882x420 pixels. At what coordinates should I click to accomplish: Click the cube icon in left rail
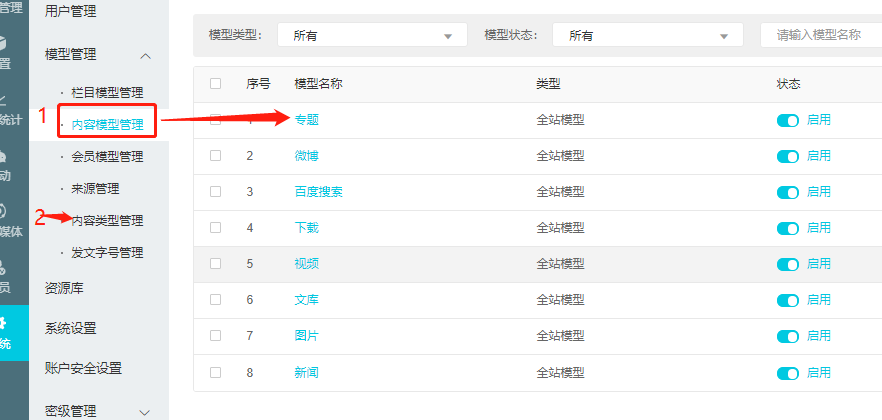(4, 43)
